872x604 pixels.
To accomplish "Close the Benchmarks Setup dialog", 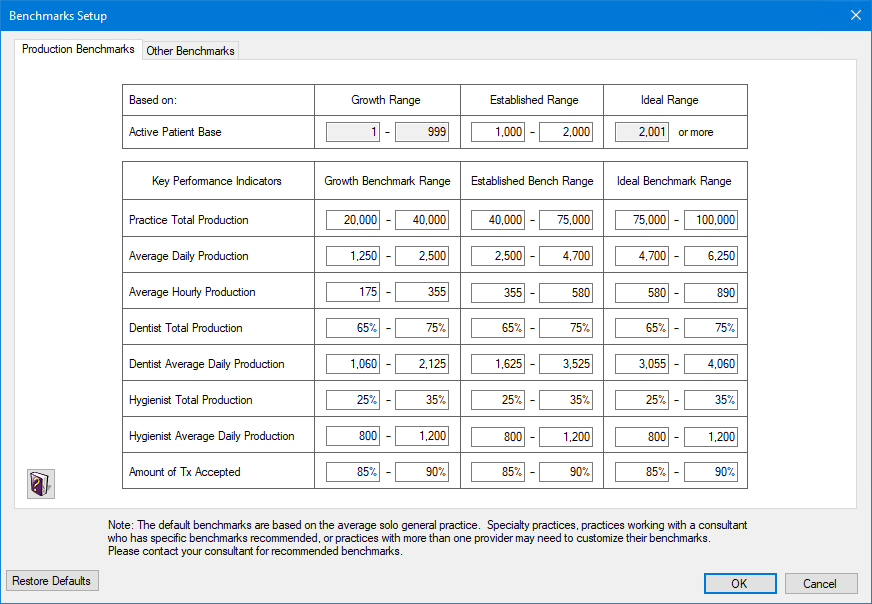I will (x=855, y=15).
